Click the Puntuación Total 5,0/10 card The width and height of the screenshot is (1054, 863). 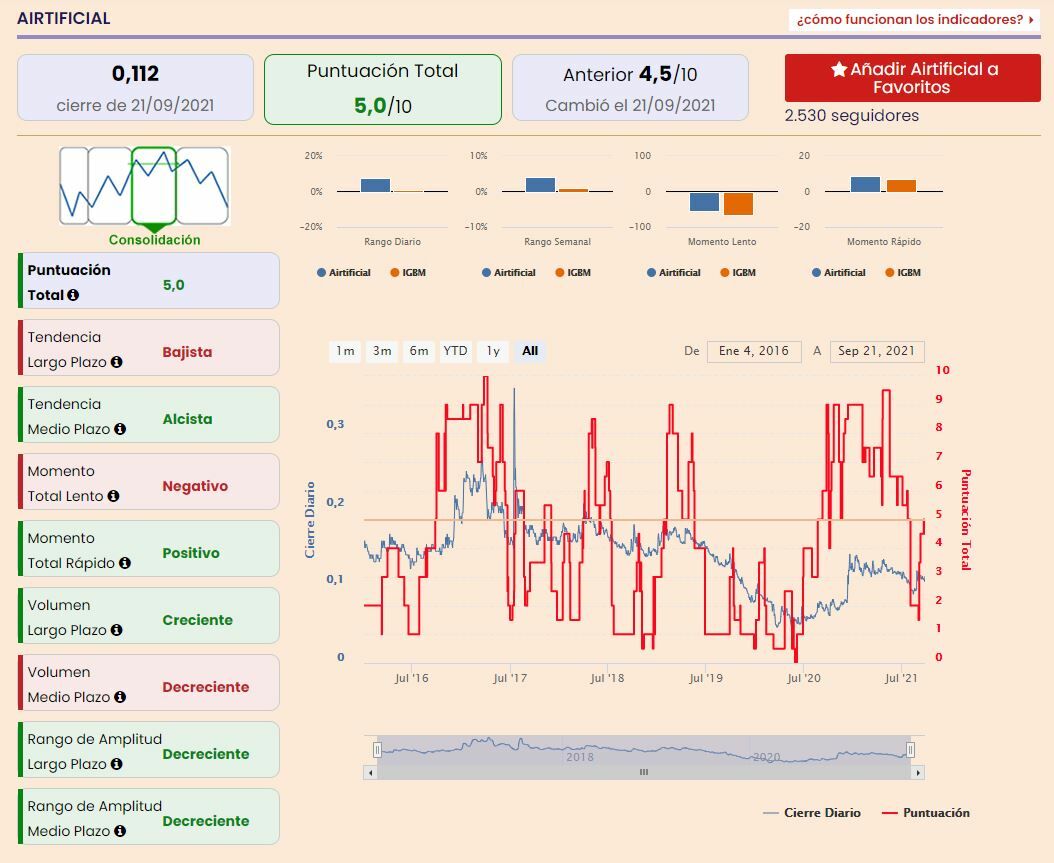tap(382, 89)
